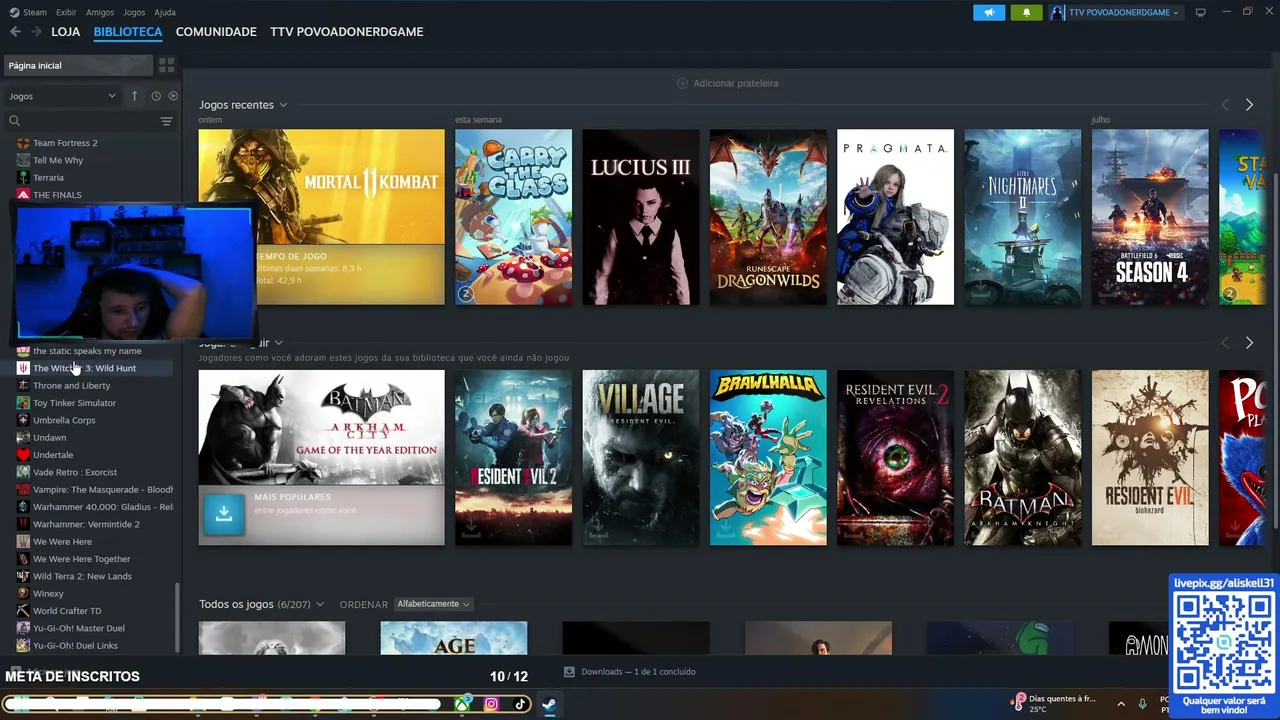This screenshot has height=720, width=1280.
Task: Open the Amigos menu
Action: click(100, 12)
